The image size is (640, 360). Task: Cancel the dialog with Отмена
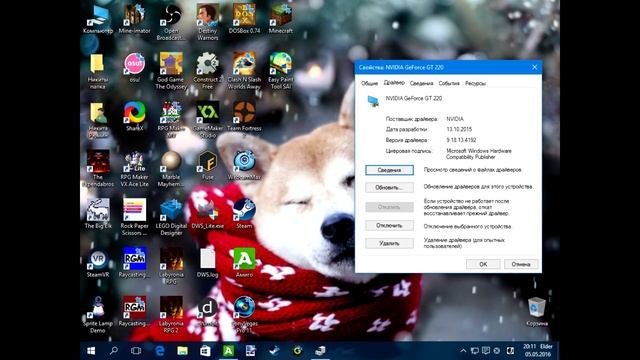[521, 264]
